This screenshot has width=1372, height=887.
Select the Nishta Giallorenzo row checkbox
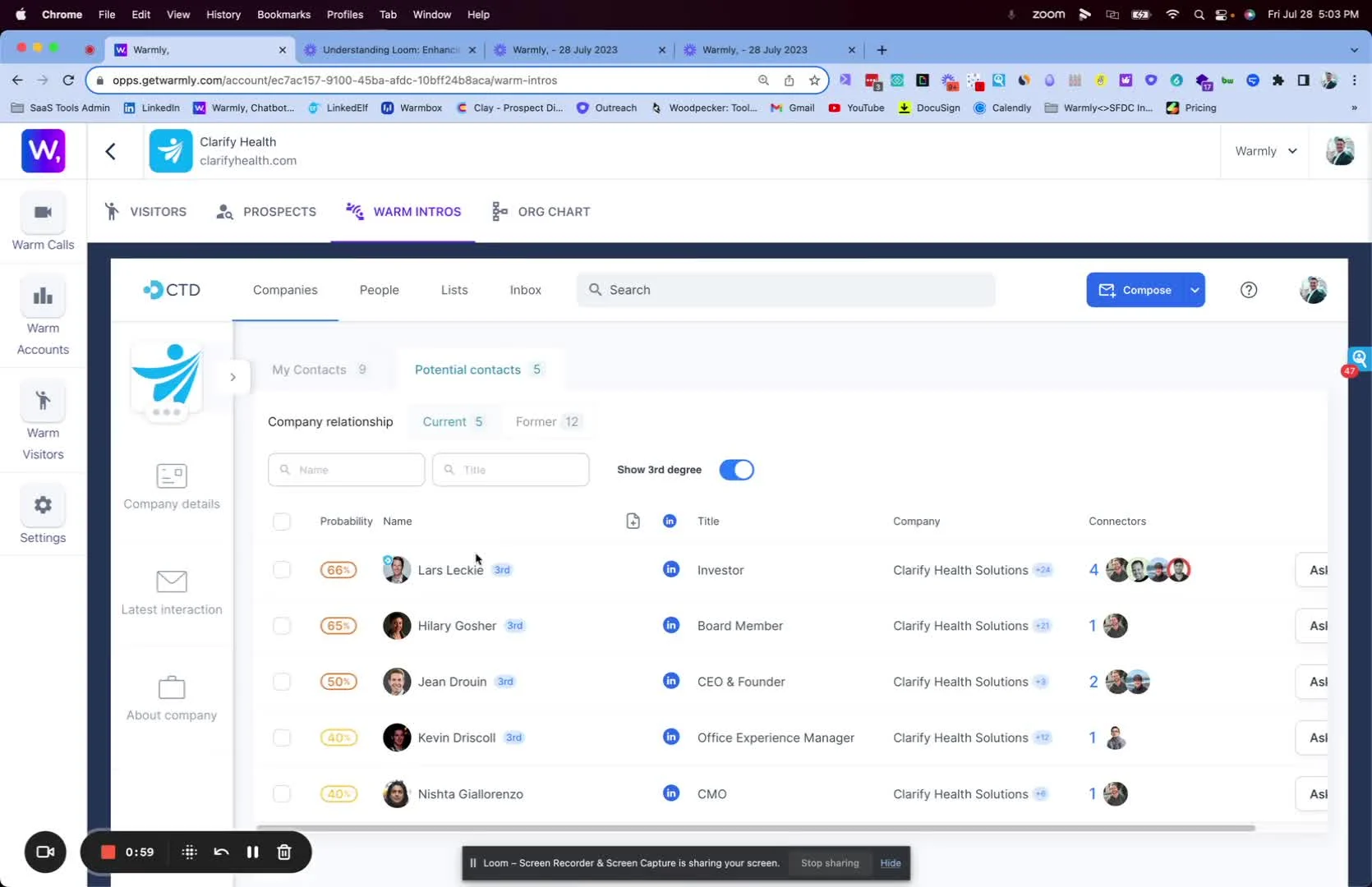pyautogui.click(x=282, y=793)
